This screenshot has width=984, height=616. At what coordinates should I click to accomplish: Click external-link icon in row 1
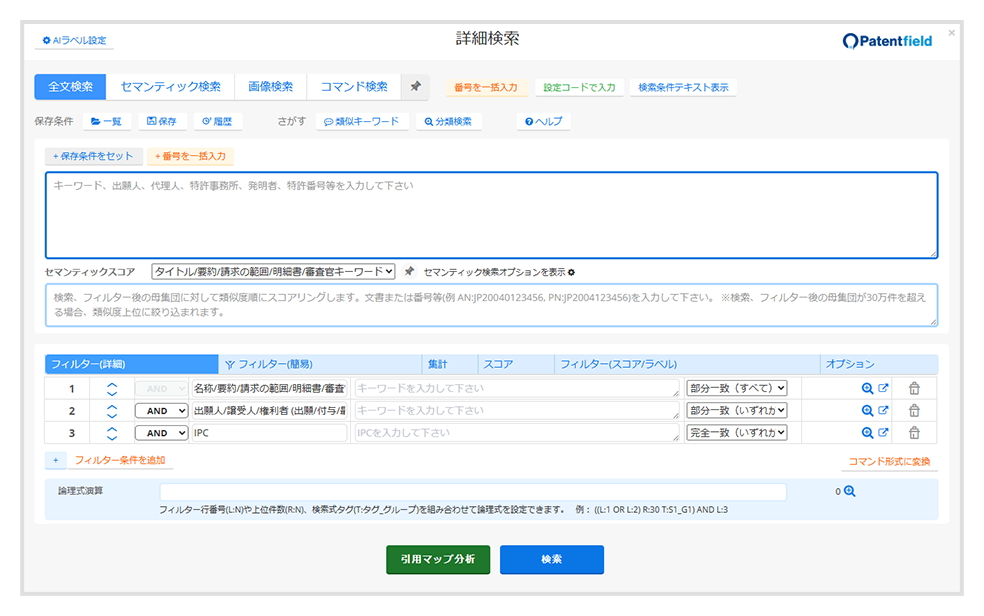pos(883,388)
